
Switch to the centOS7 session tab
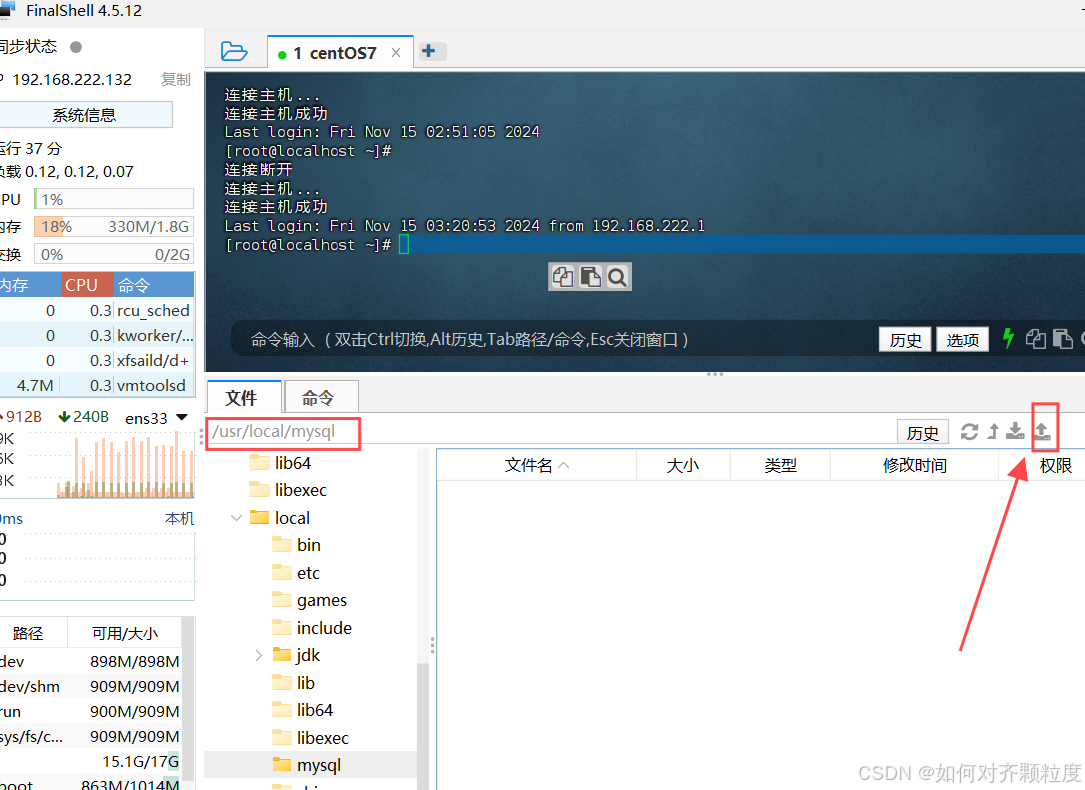pyautogui.click(x=335, y=53)
